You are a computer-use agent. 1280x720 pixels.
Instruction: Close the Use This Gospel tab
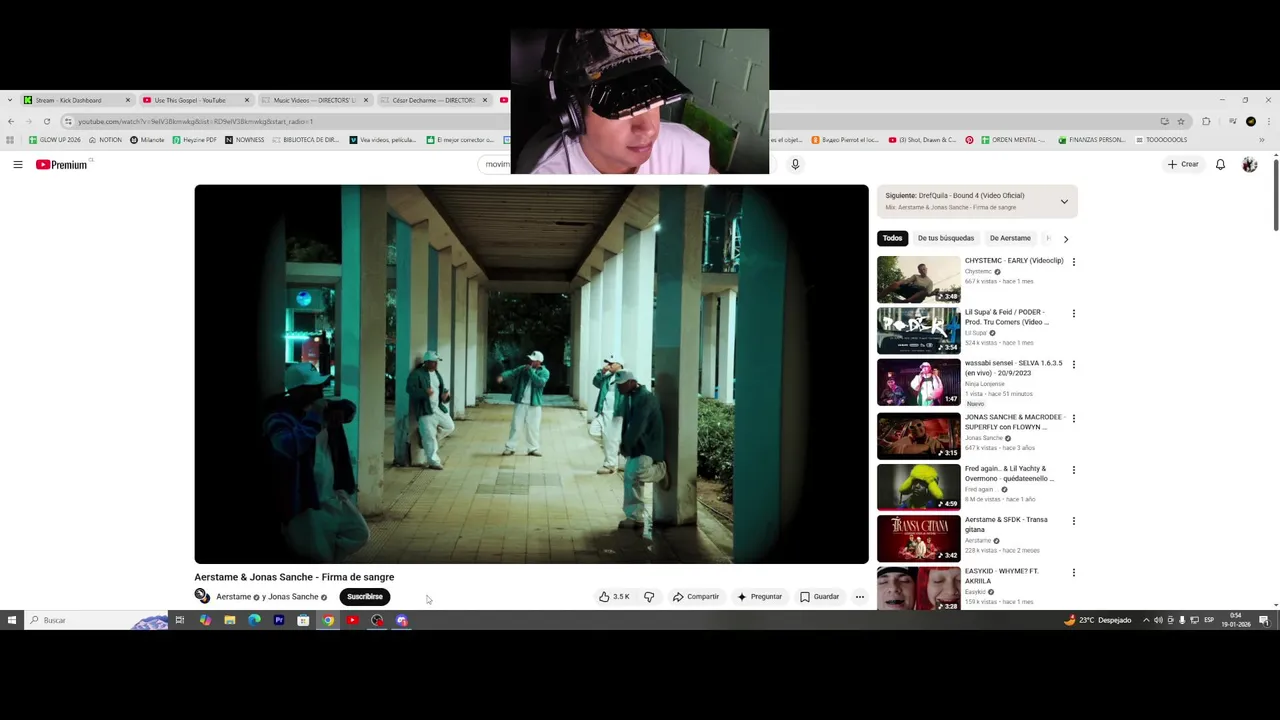pos(246,100)
